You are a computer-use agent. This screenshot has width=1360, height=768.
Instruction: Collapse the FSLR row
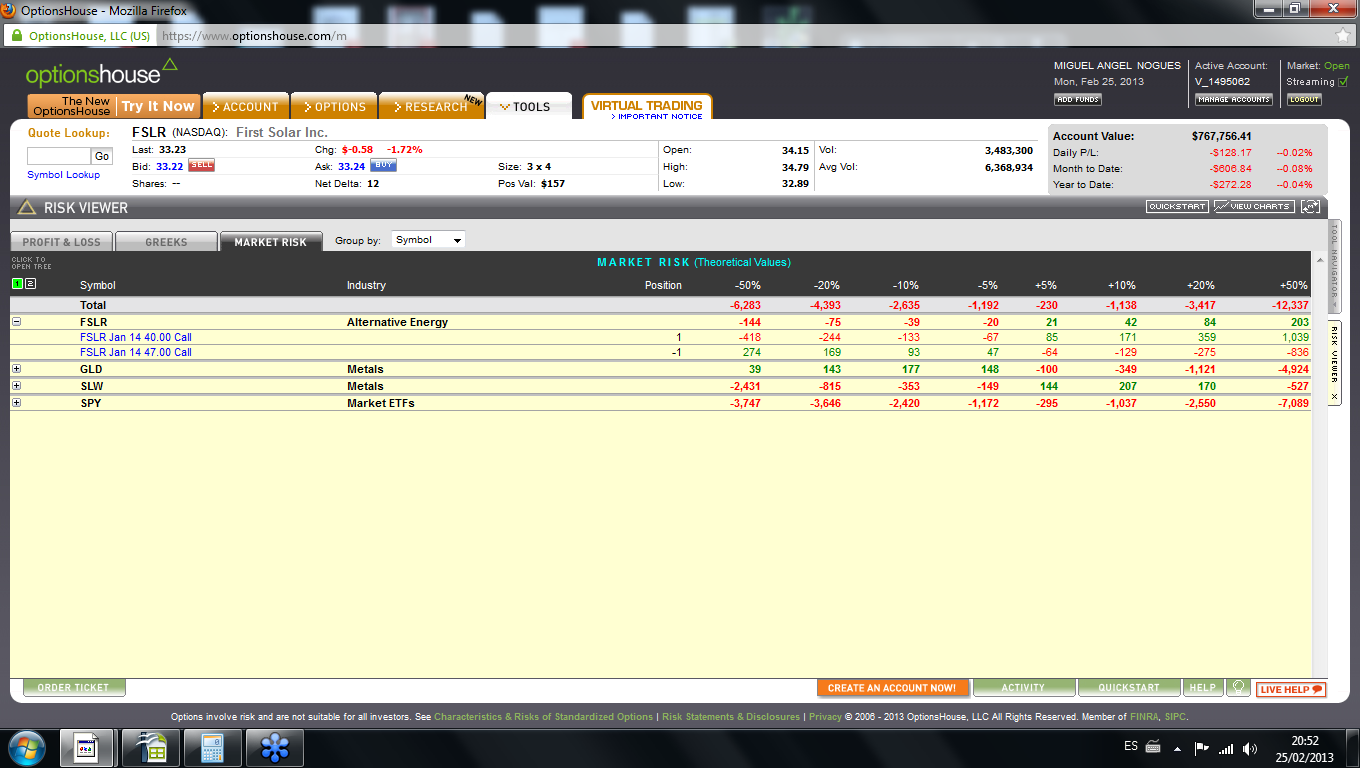pyautogui.click(x=17, y=322)
